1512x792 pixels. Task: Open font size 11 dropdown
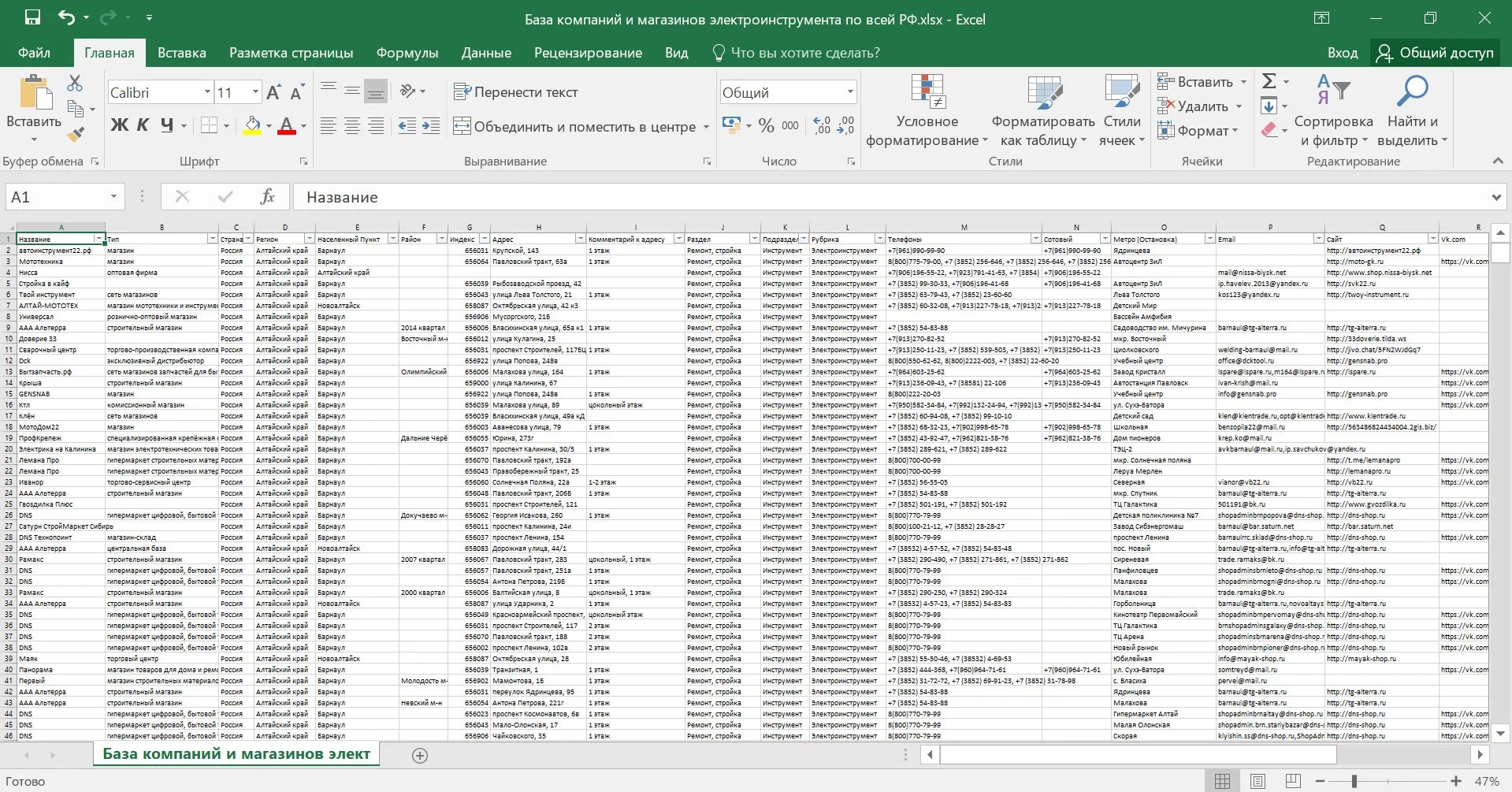tap(255, 92)
